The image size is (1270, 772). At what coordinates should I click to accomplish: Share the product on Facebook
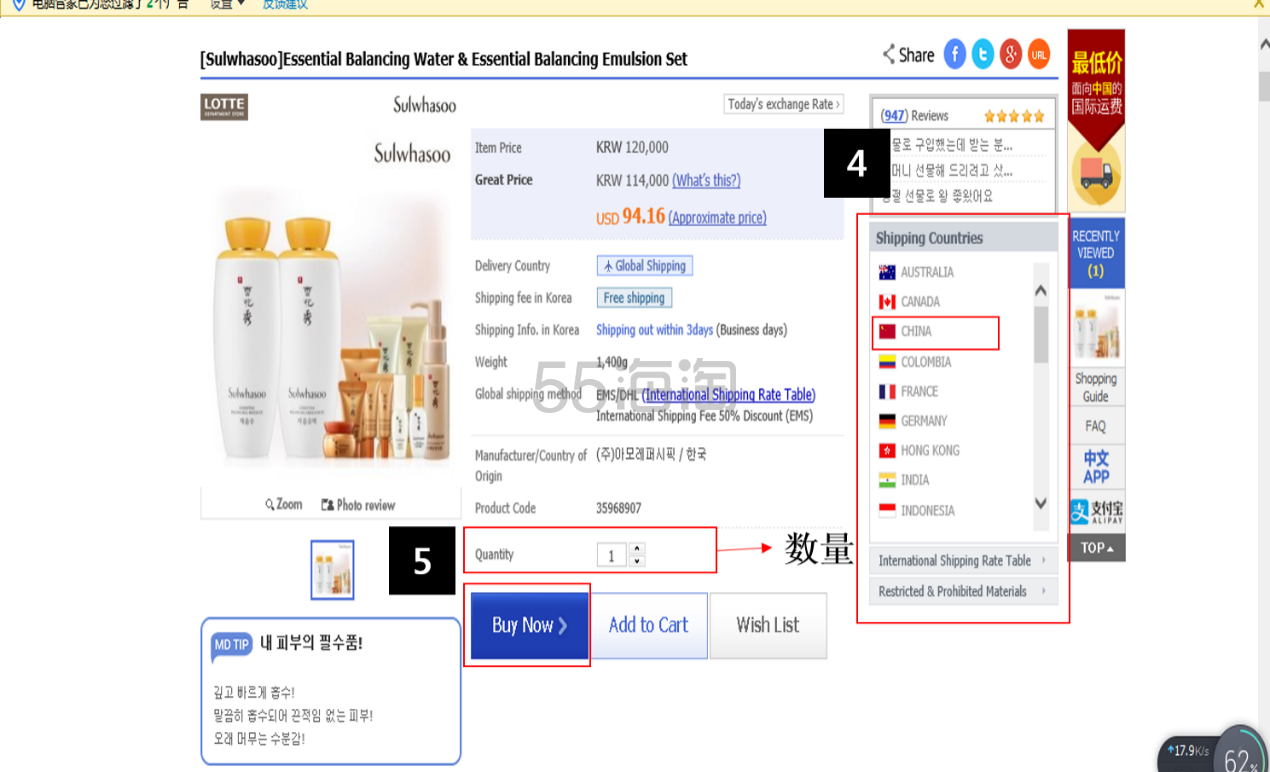(955, 55)
